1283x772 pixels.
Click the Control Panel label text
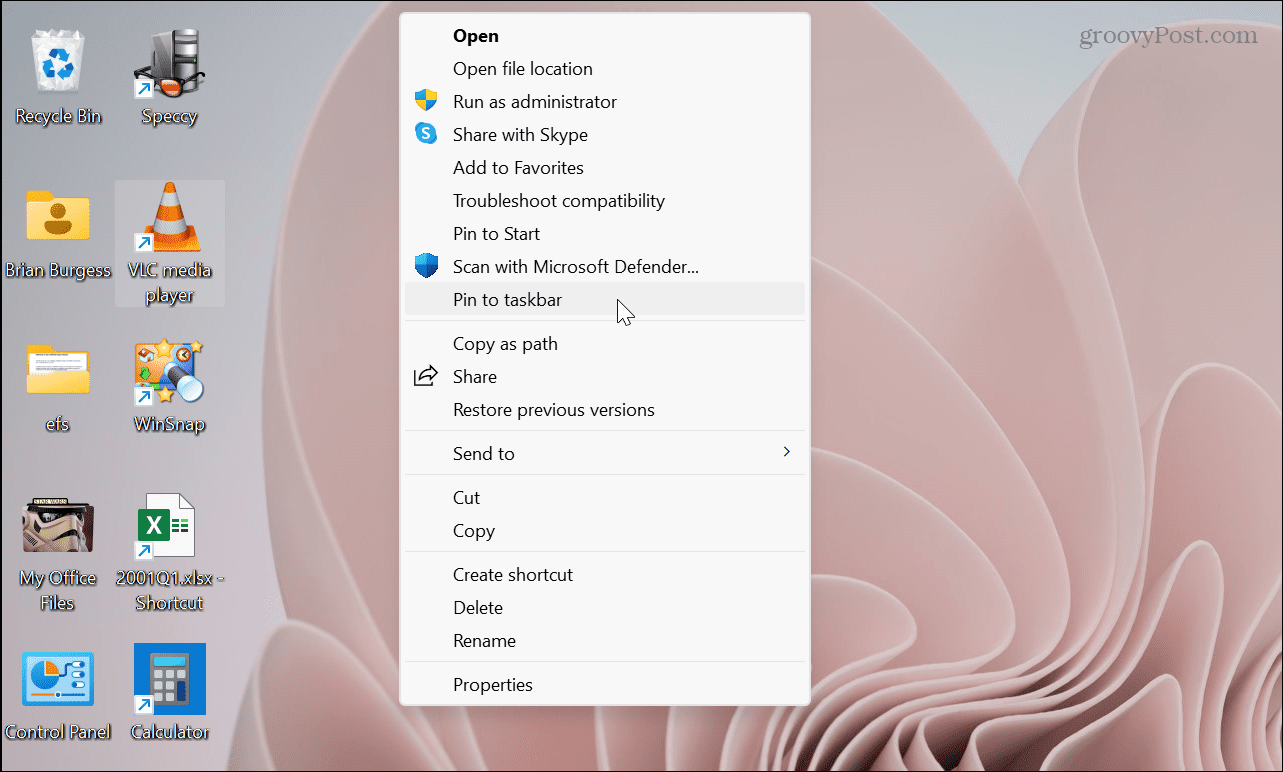58,732
